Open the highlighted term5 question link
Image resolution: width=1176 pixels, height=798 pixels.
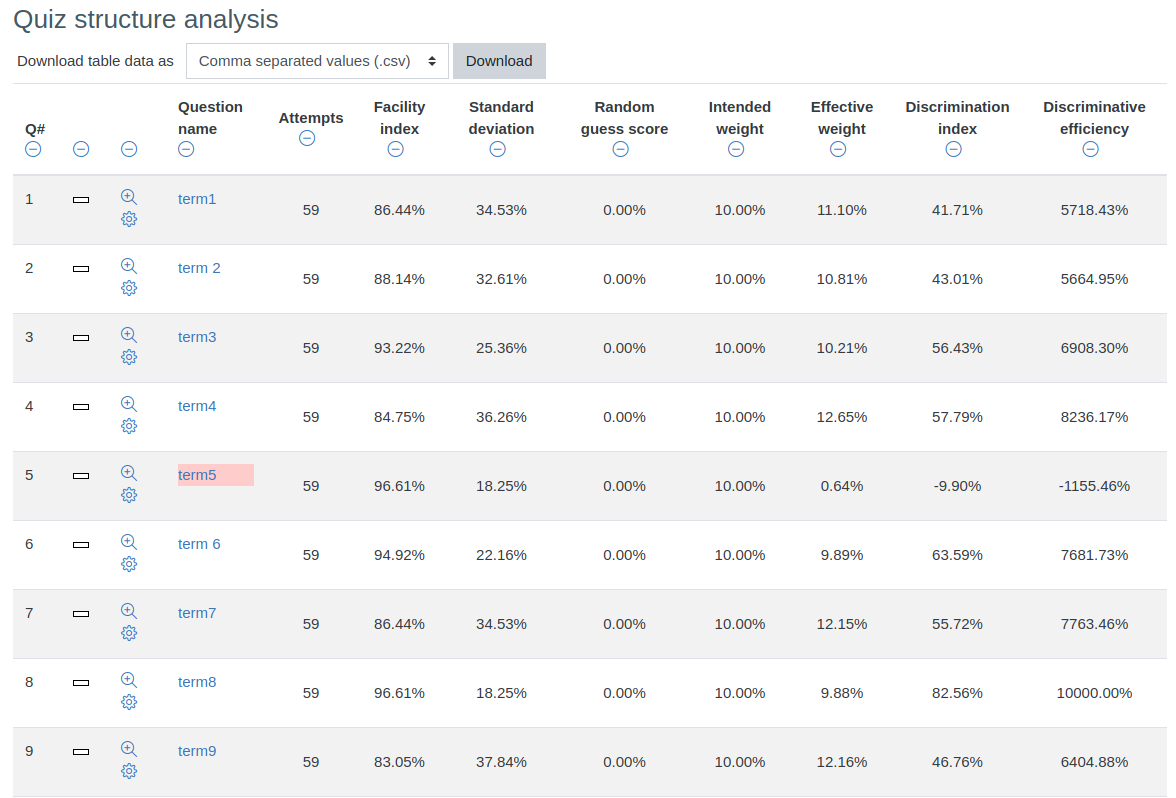point(196,475)
